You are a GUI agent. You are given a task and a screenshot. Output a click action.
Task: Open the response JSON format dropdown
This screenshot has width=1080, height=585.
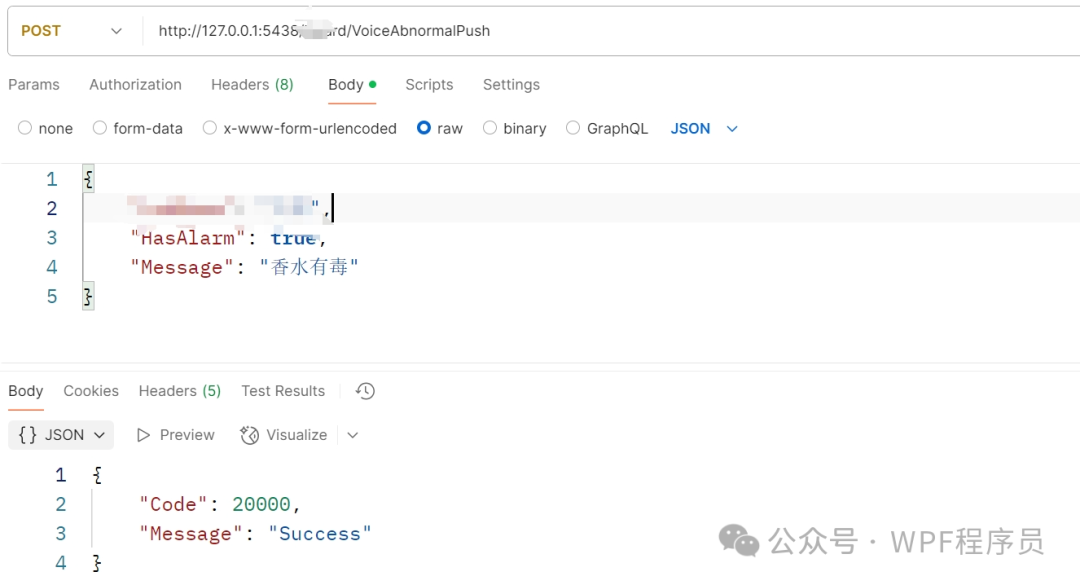point(61,435)
